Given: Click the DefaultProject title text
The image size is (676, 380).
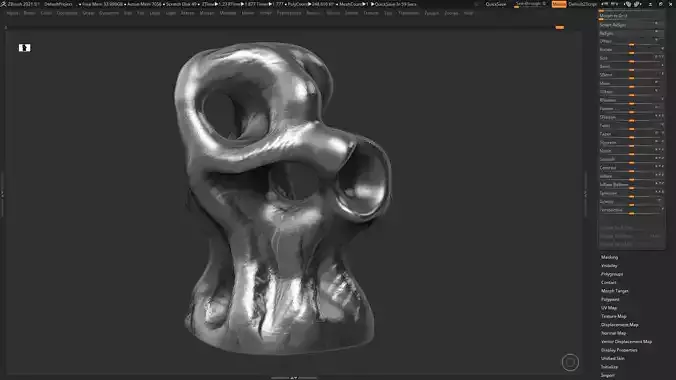Looking at the screenshot, I should pyautogui.click(x=58, y=4).
